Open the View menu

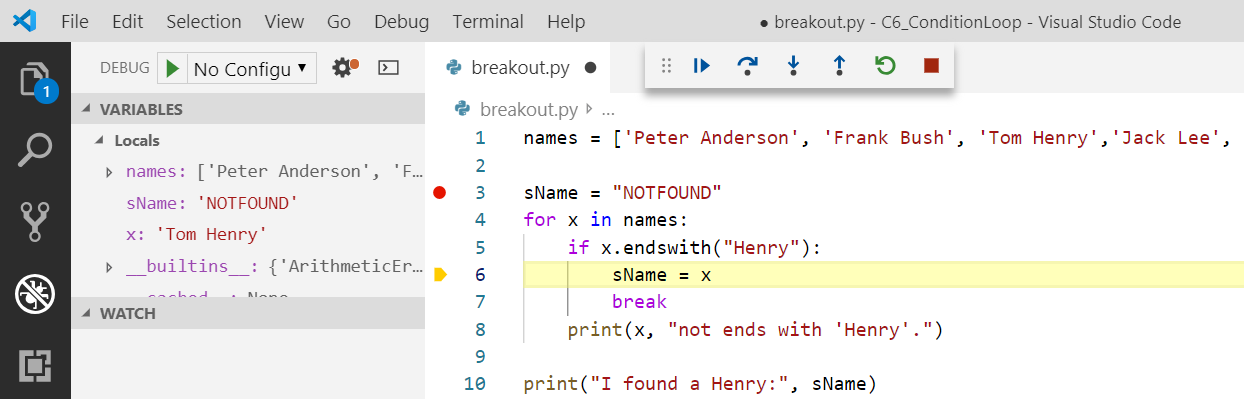pyautogui.click(x=284, y=21)
